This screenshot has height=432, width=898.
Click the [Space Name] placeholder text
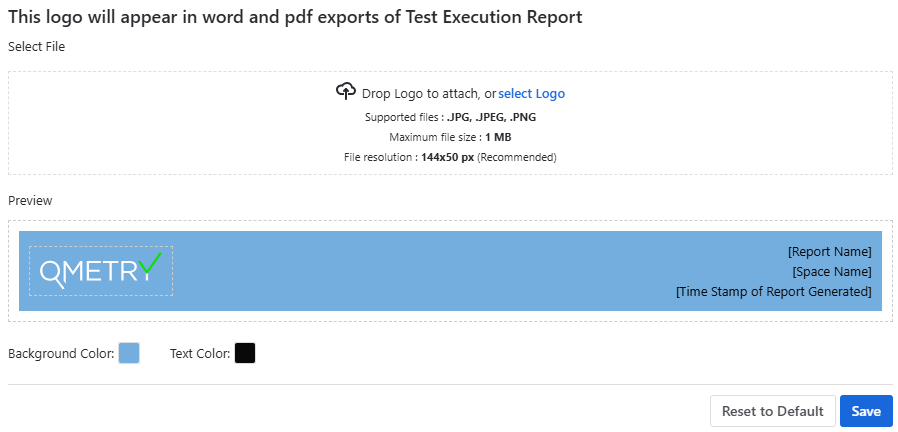coord(831,272)
